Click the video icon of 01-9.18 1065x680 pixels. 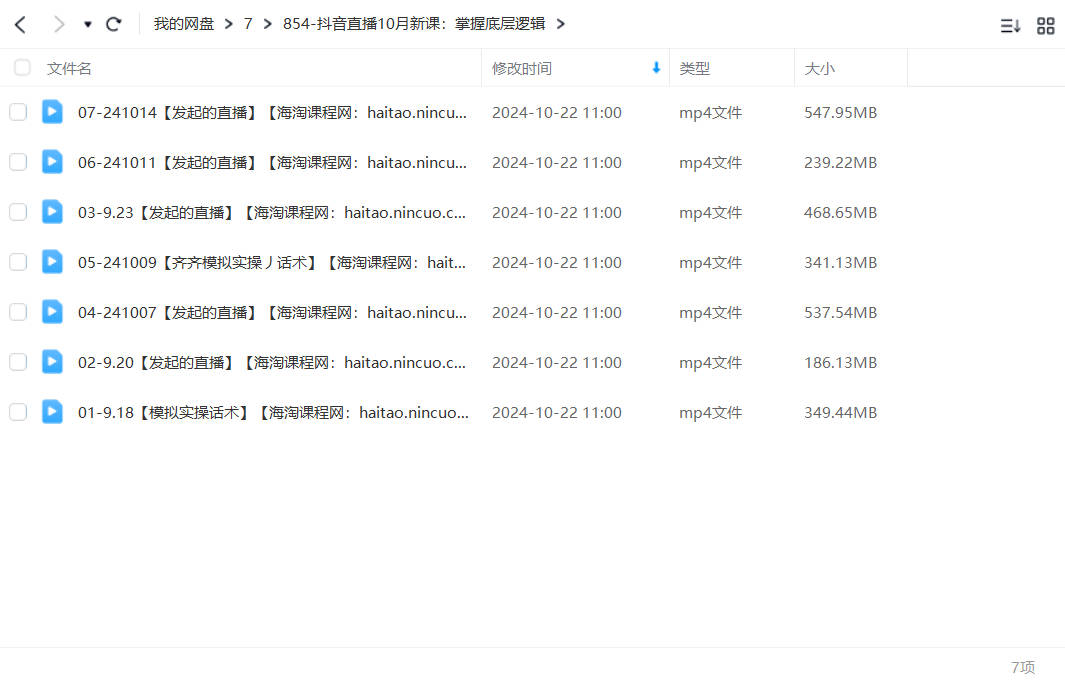52,411
